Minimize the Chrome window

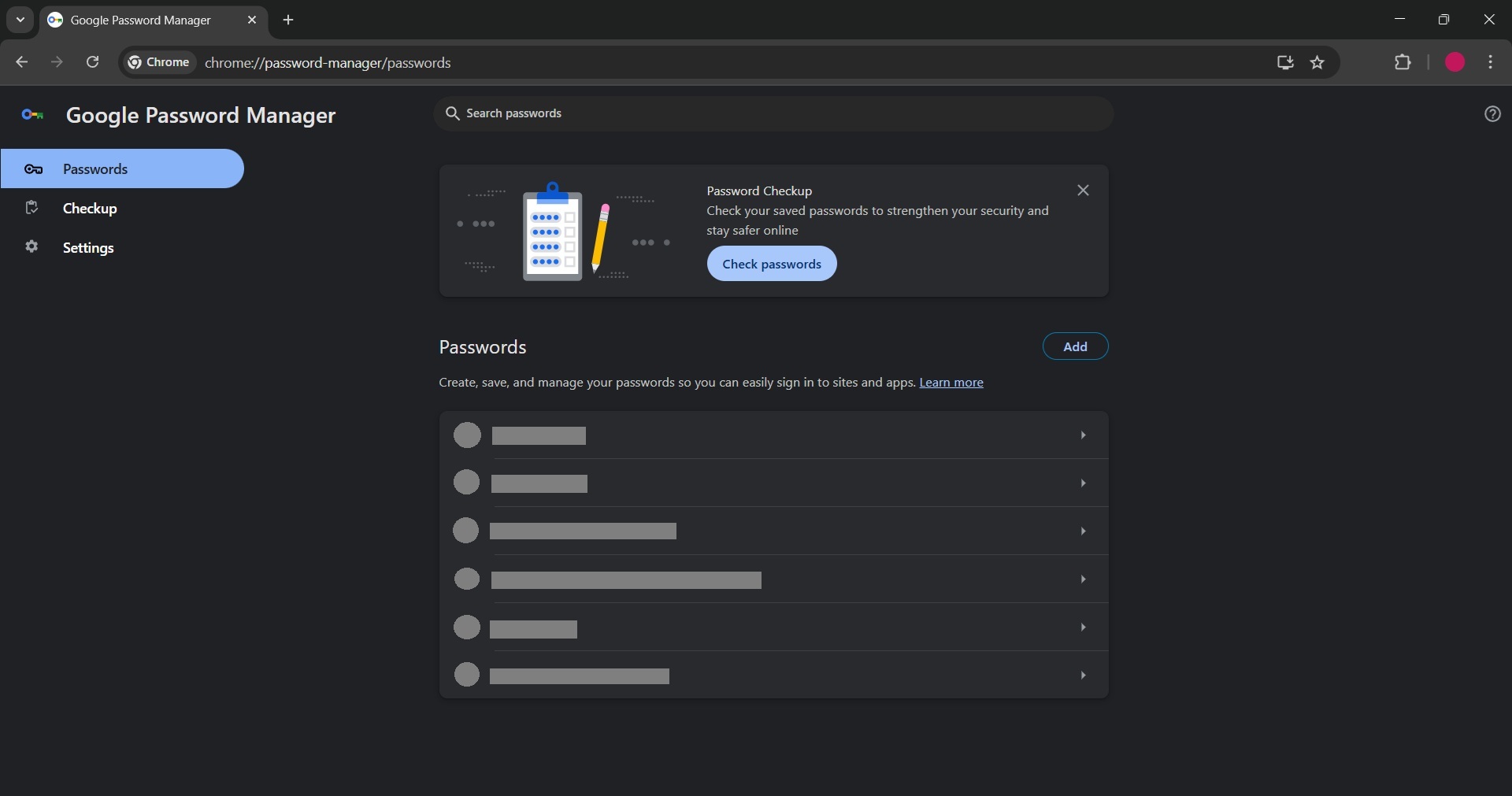pyautogui.click(x=1399, y=20)
